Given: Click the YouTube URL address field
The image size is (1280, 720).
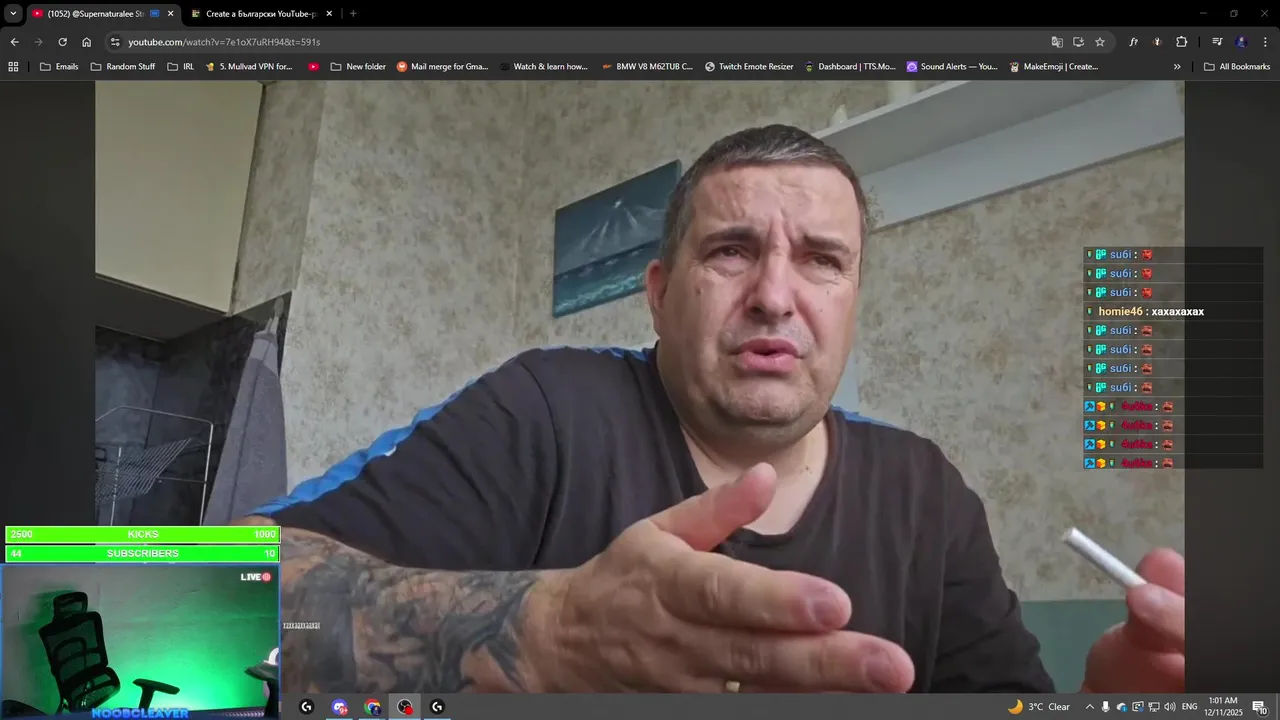Looking at the screenshot, I should coord(580,42).
